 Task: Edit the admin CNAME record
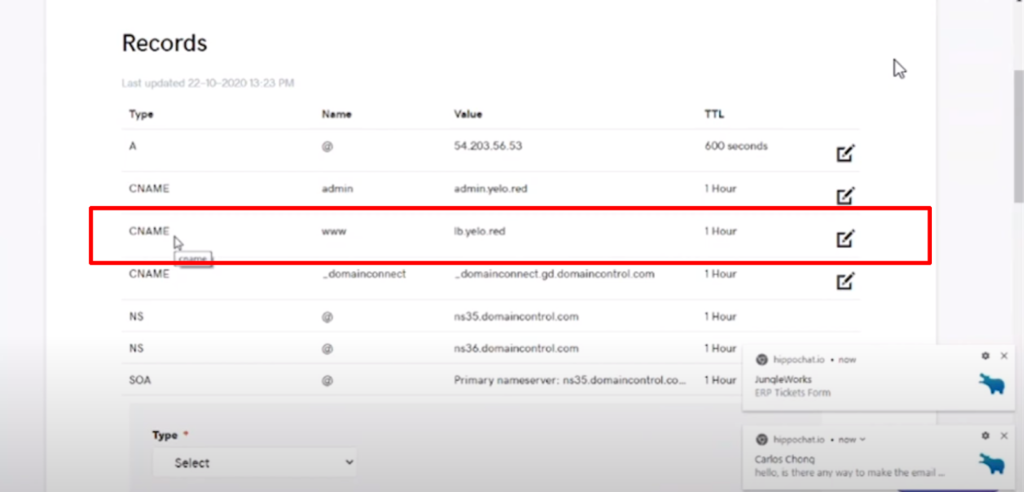845,195
